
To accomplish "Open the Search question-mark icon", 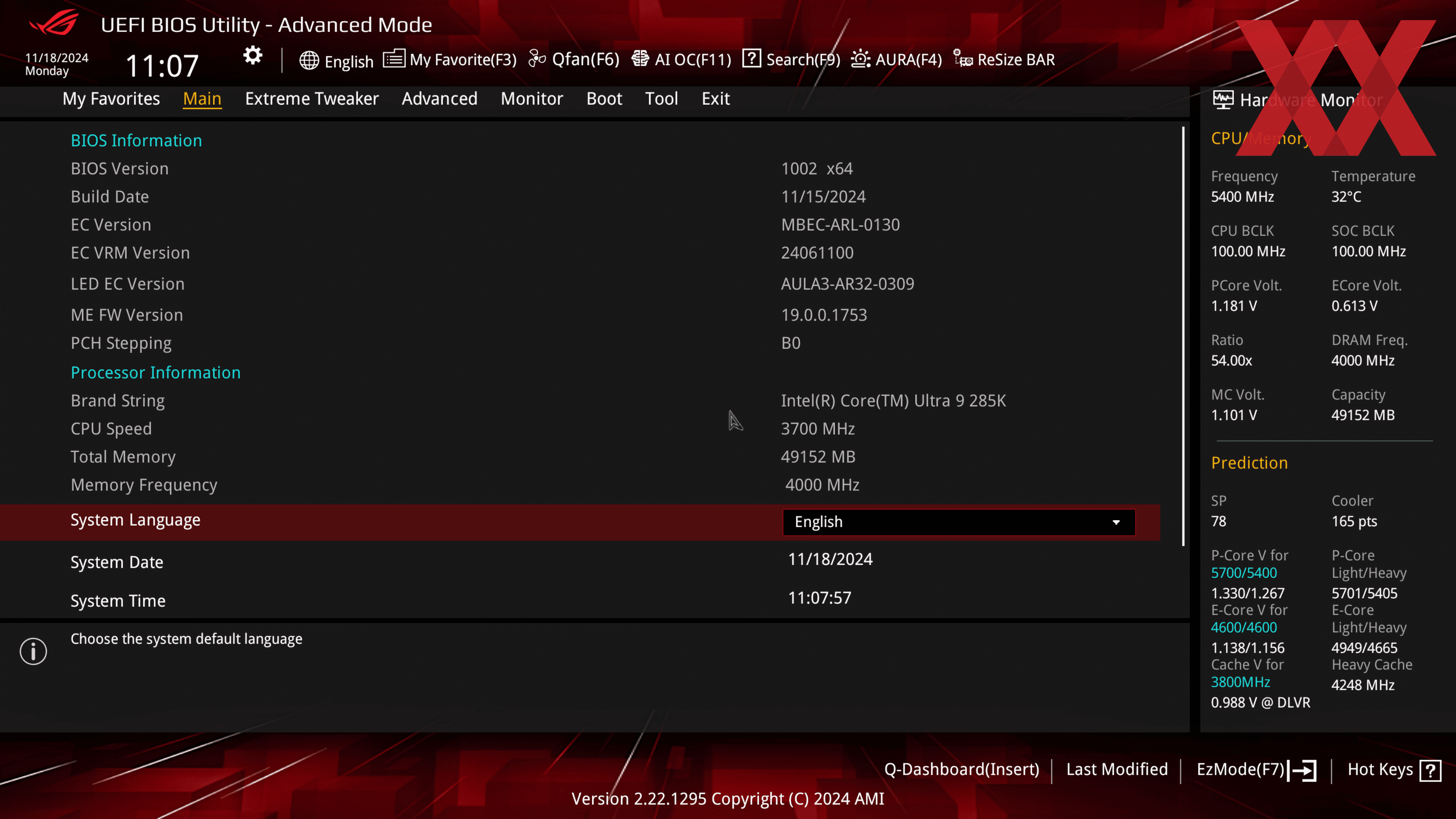I will [752, 58].
